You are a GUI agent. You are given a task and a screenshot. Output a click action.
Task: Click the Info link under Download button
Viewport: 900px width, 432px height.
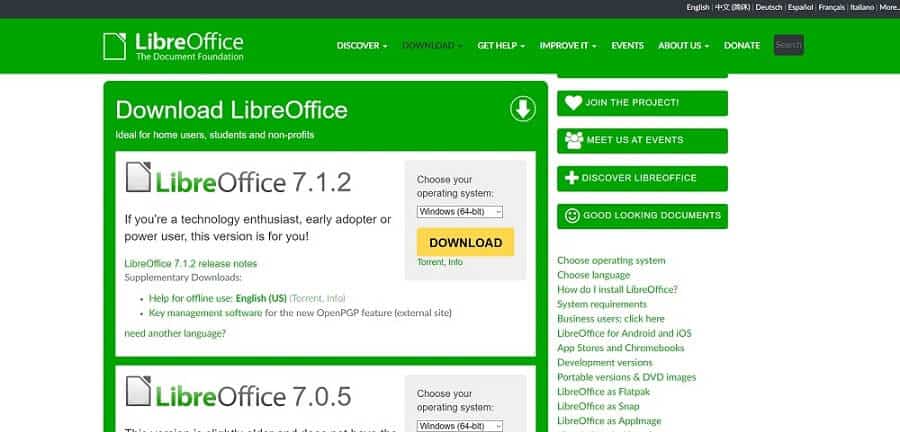[x=455, y=262]
